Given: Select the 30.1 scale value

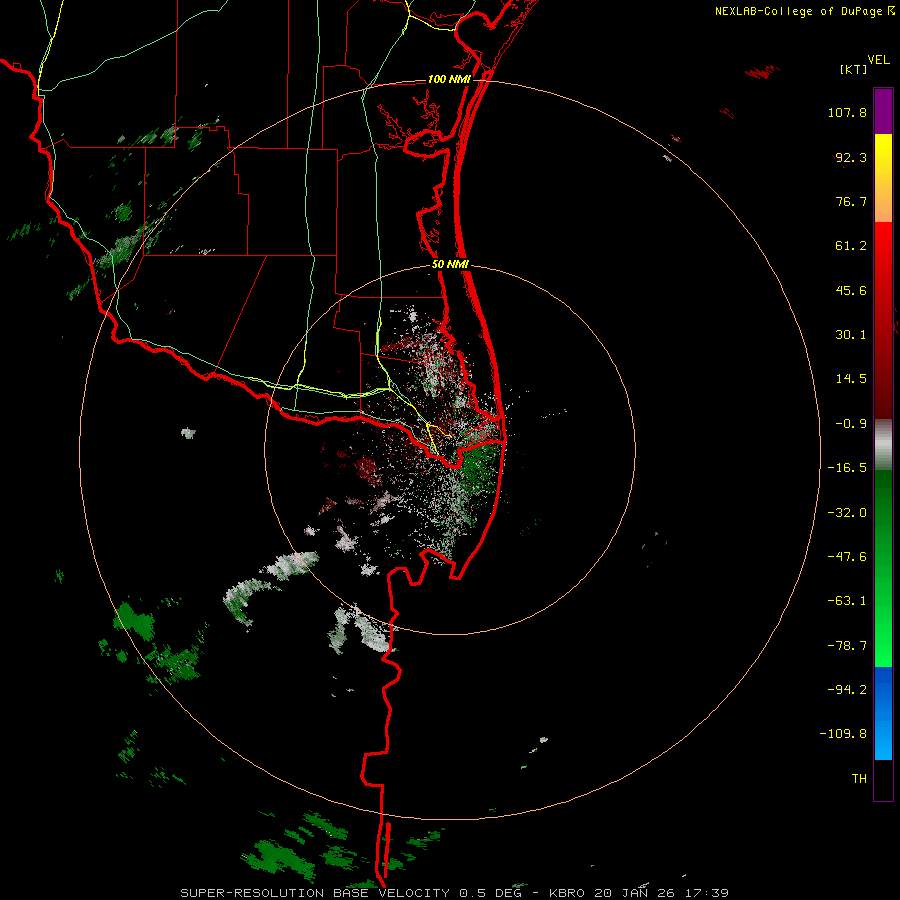Looking at the screenshot, I should (x=851, y=335).
